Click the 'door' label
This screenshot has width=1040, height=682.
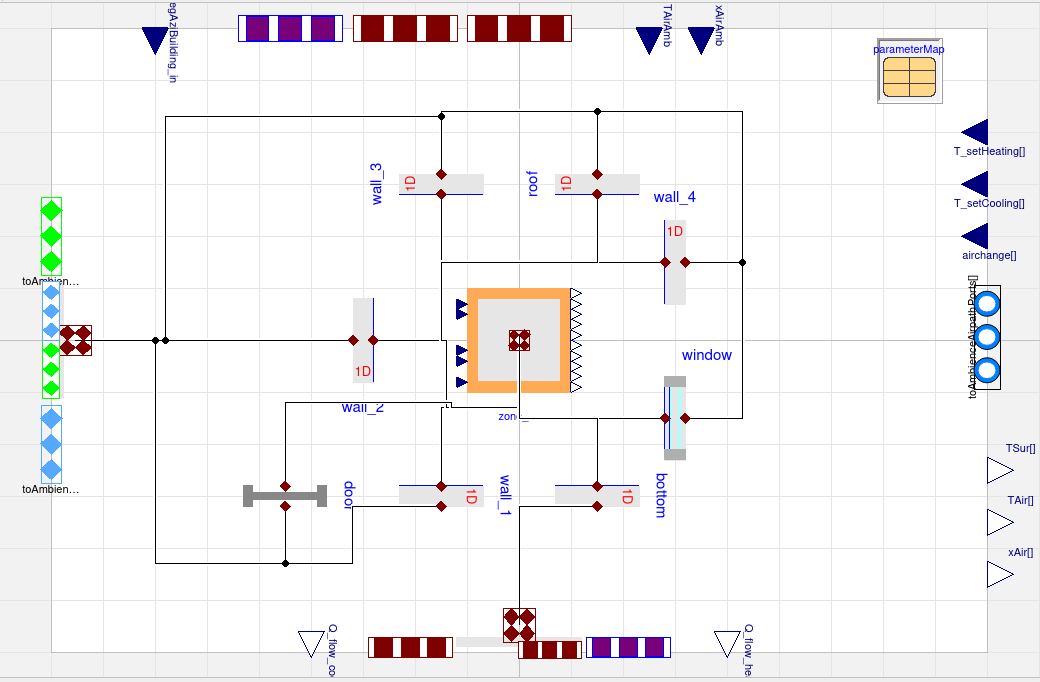pyautogui.click(x=349, y=495)
